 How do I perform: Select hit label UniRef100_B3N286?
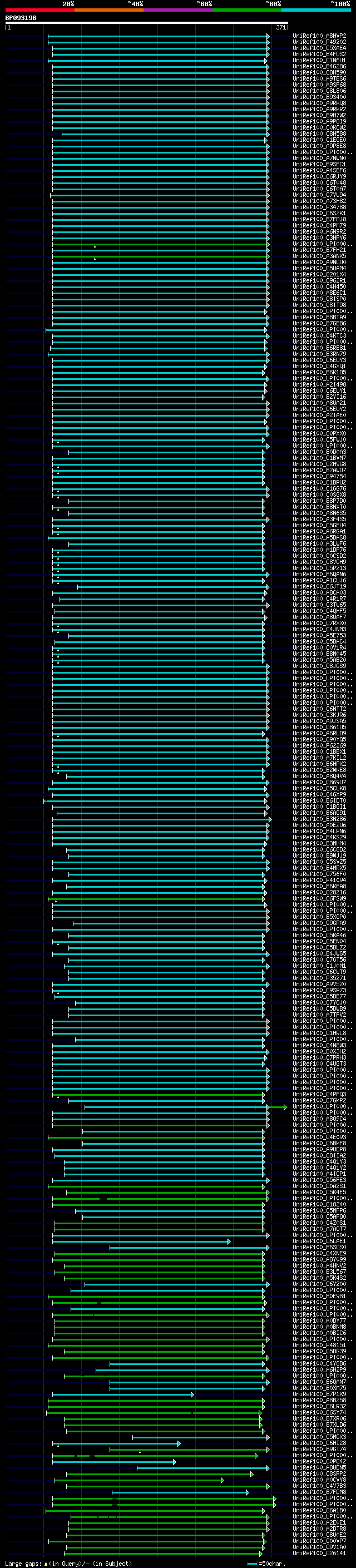pos(319,819)
